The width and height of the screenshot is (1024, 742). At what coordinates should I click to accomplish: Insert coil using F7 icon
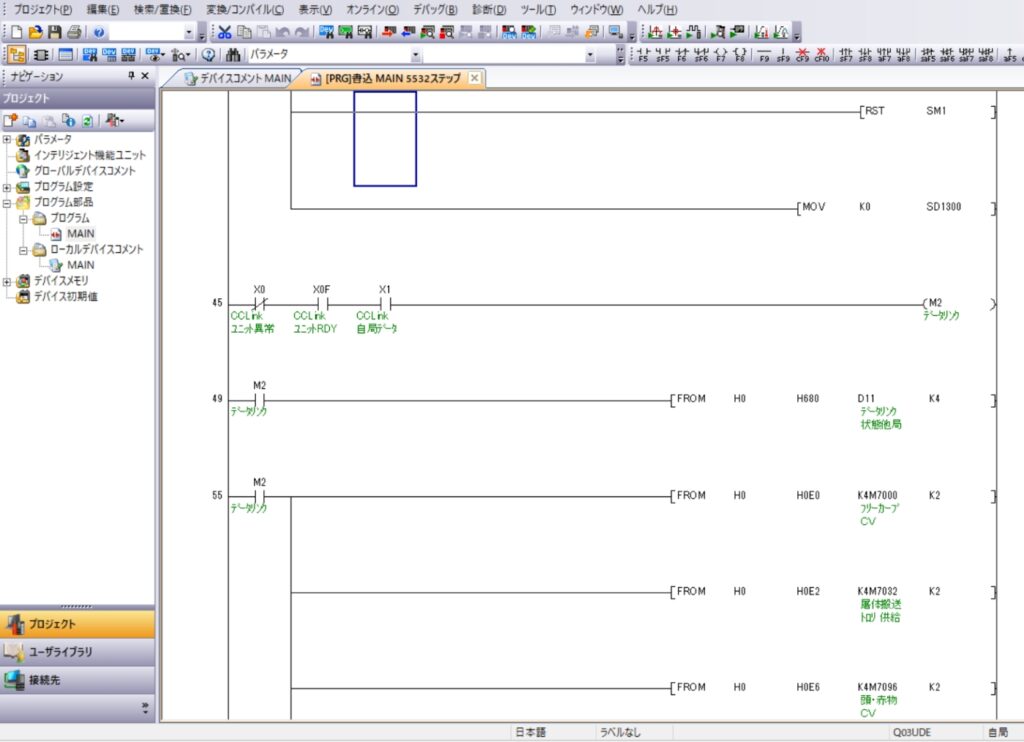point(720,55)
